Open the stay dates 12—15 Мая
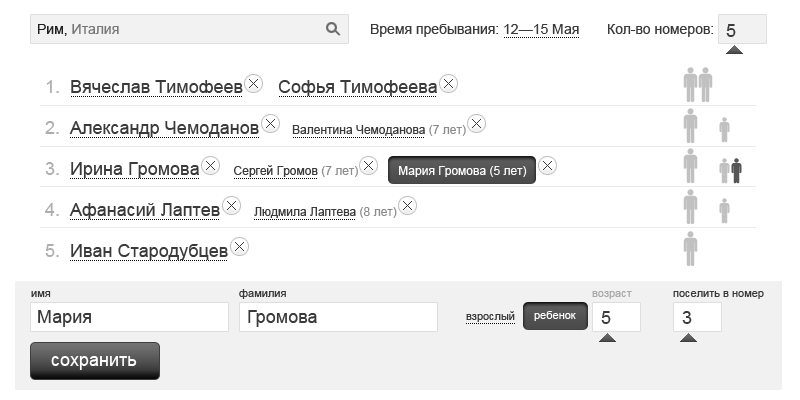This screenshot has height=400, width=800. coord(542,29)
